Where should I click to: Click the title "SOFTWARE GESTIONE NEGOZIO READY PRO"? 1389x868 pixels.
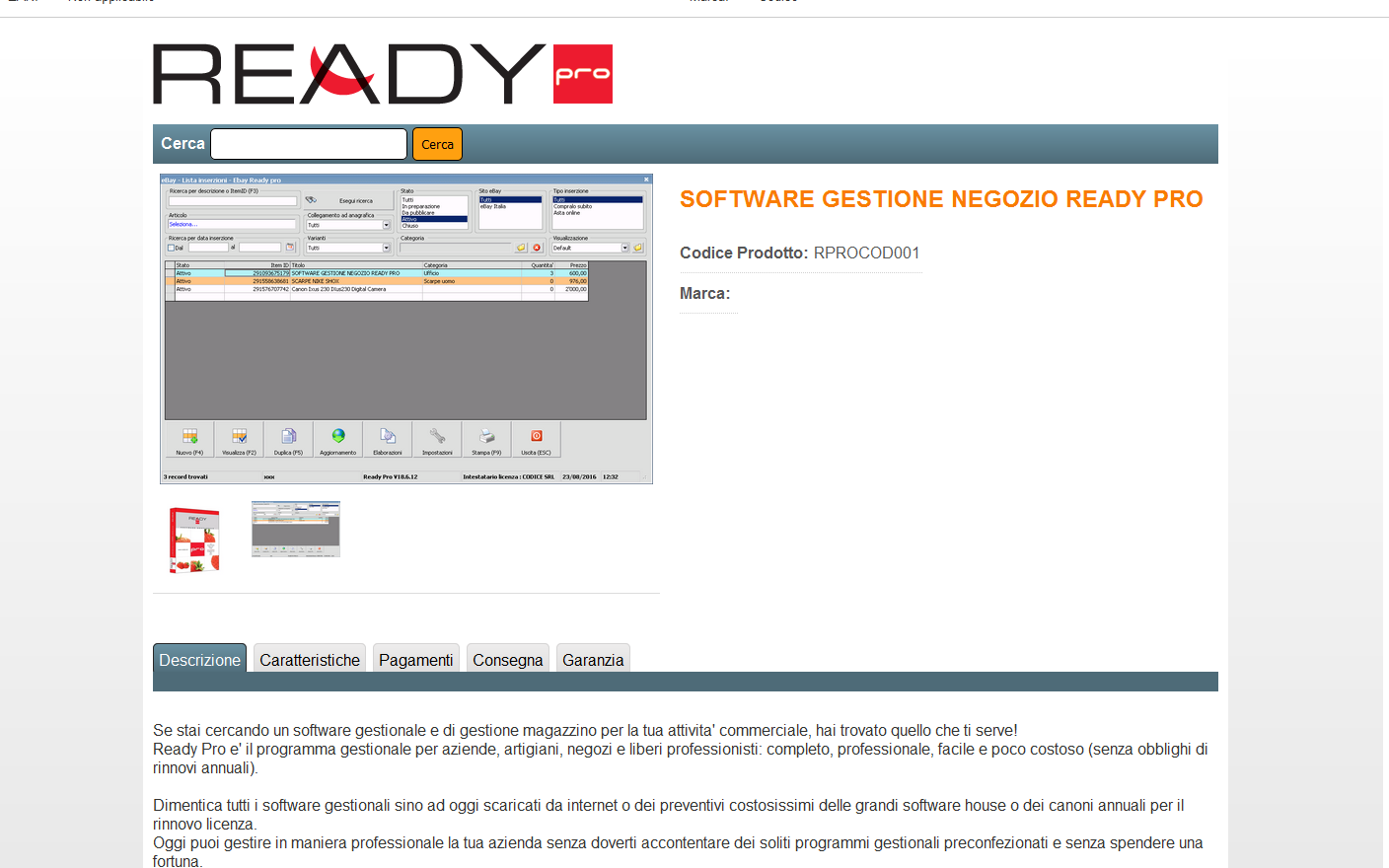[941, 199]
